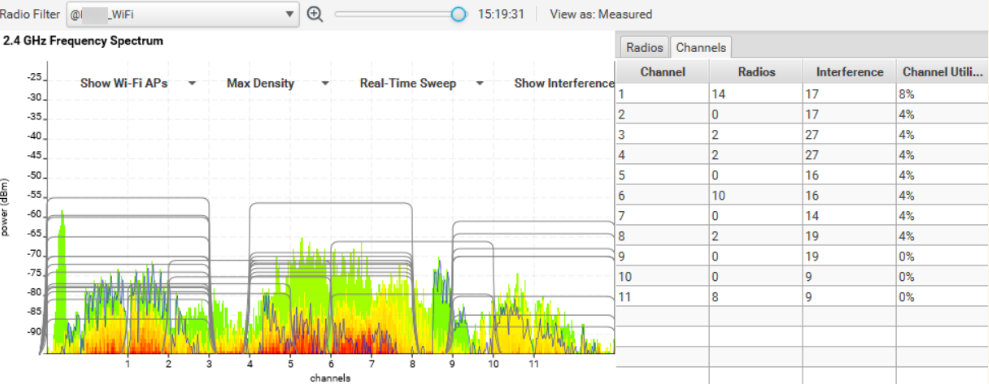Select the channel 11 table row

point(802,296)
